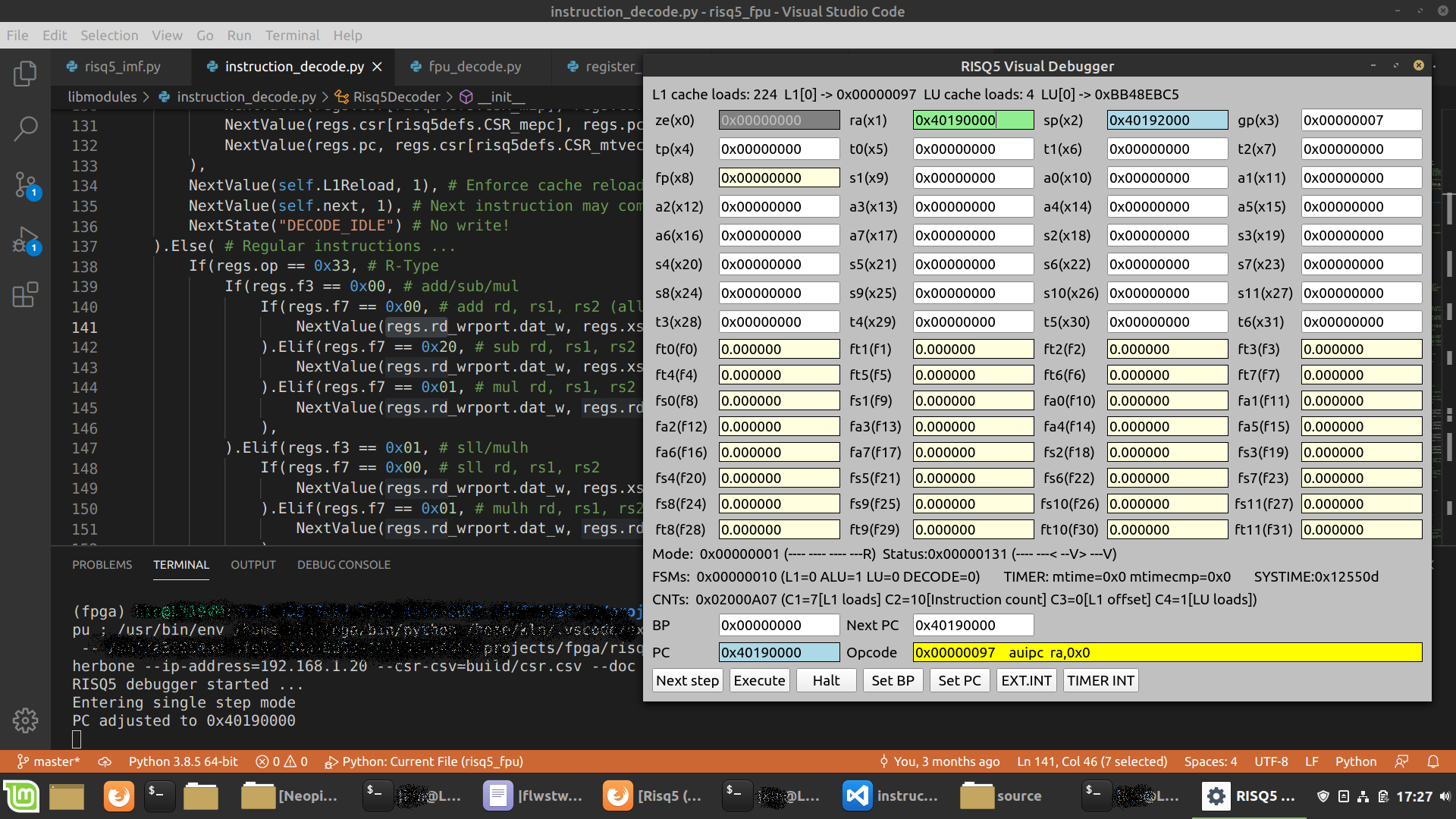This screenshot has width=1456, height=819.
Task: Switch to DEBUG CONSOLE panel tab
Action: [x=344, y=565]
